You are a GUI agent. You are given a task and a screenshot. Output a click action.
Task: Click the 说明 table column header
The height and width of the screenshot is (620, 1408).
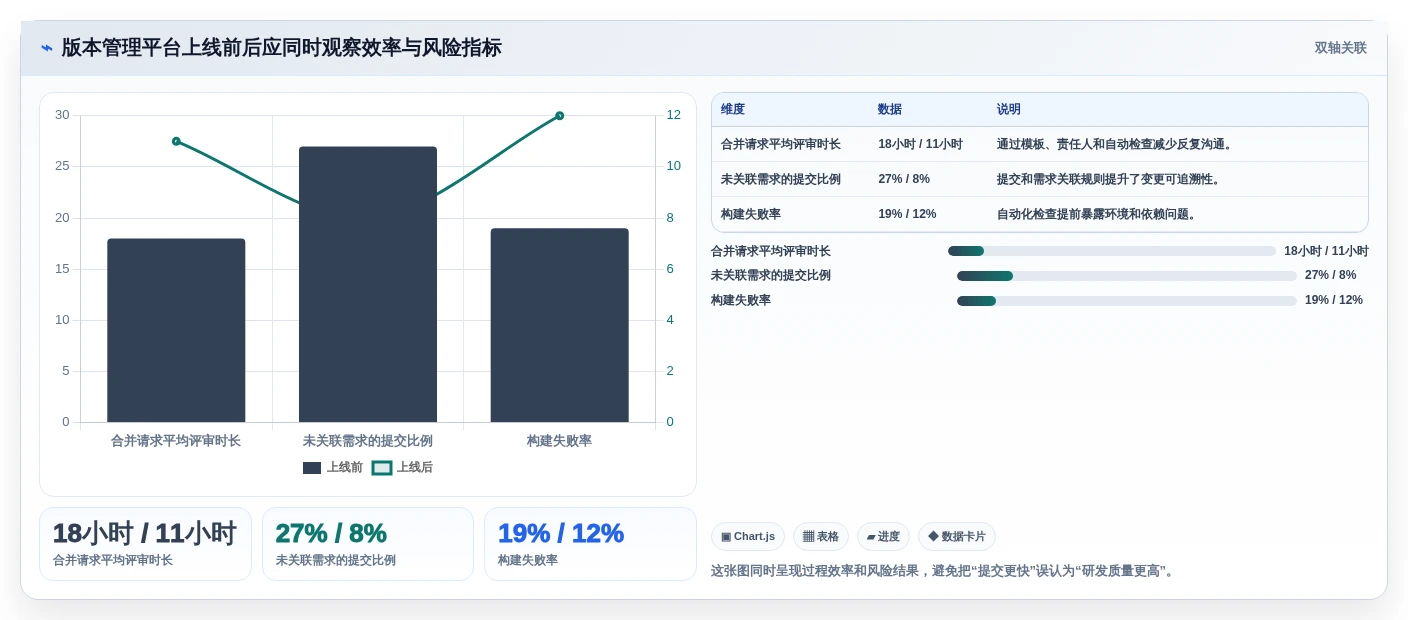1009,110
